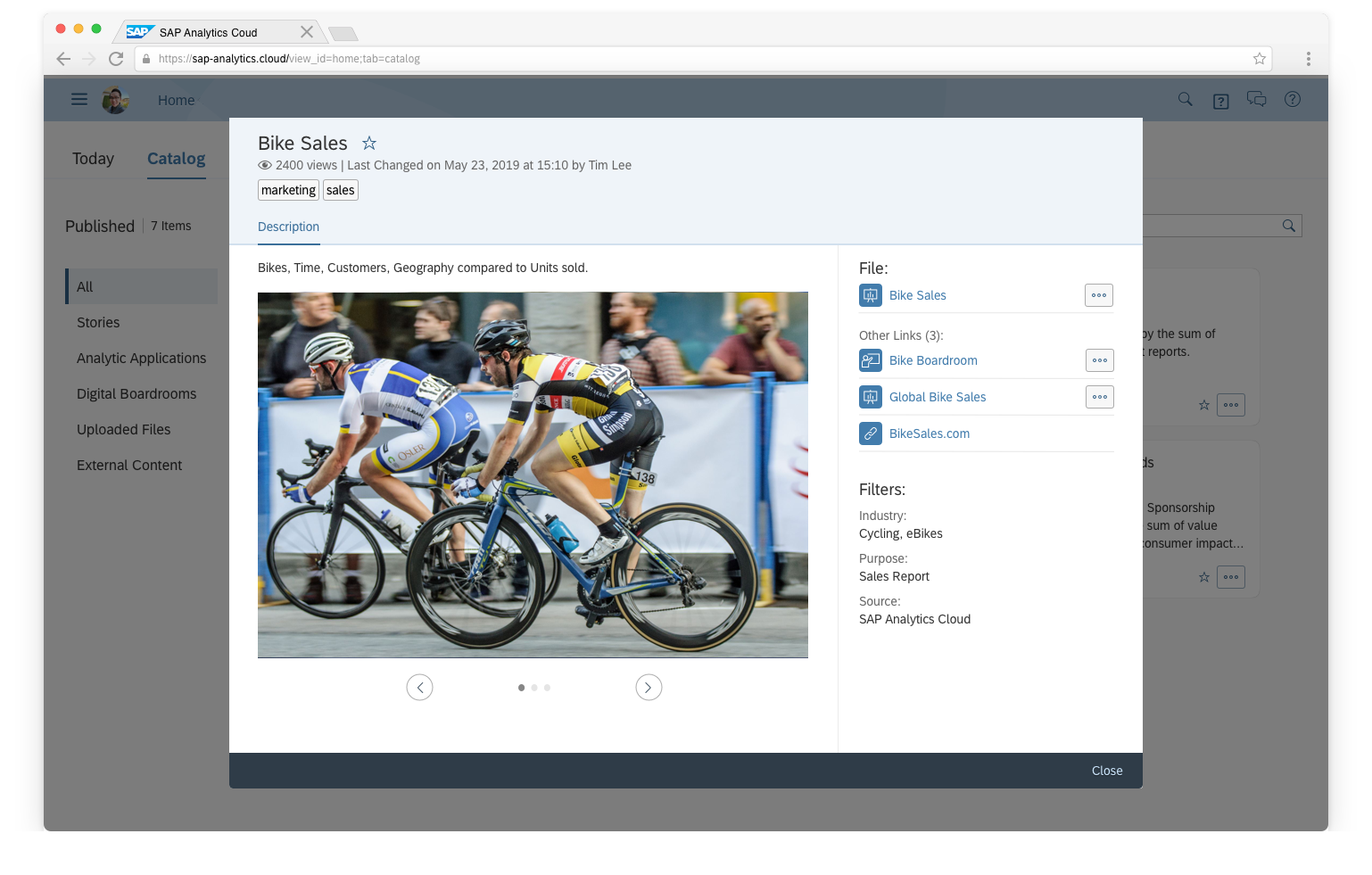Click the padlock site info icon
The width and height of the screenshot is (1372, 875).
pos(146,59)
